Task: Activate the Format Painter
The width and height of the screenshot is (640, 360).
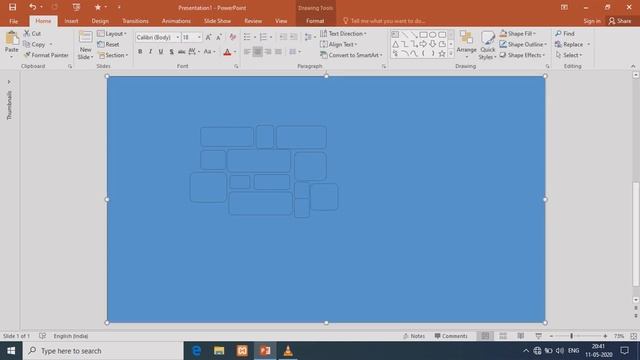Action: coord(46,55)
